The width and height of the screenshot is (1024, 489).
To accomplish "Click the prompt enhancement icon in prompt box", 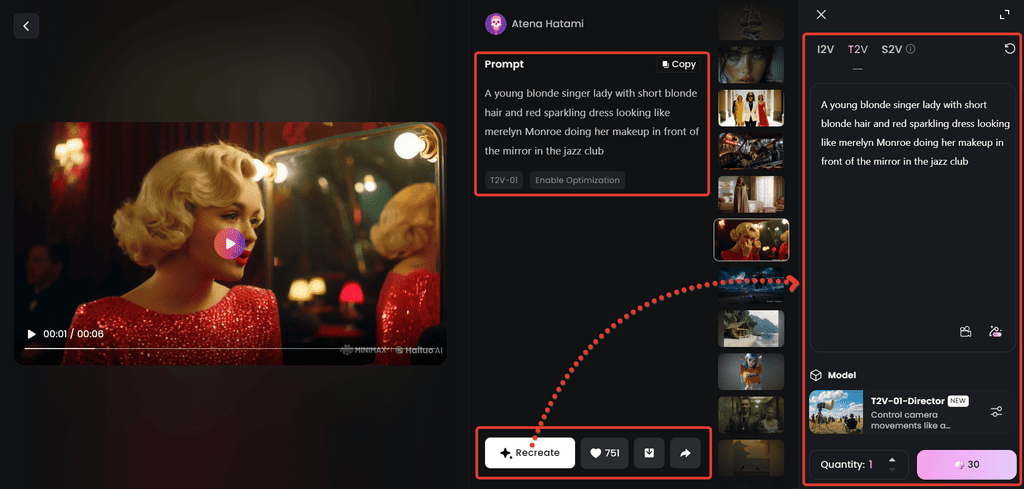I will pos(995,332).
